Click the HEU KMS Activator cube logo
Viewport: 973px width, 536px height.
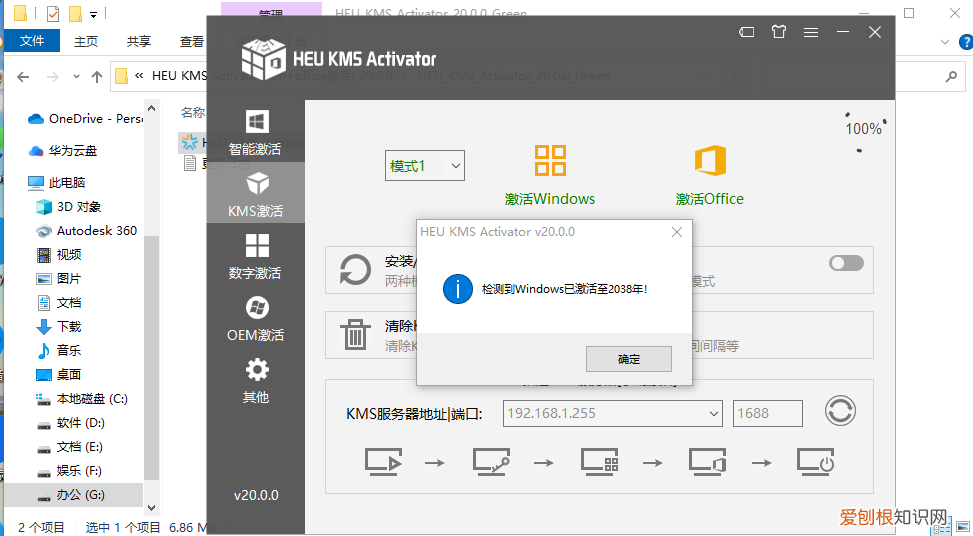tap(263, 58)
